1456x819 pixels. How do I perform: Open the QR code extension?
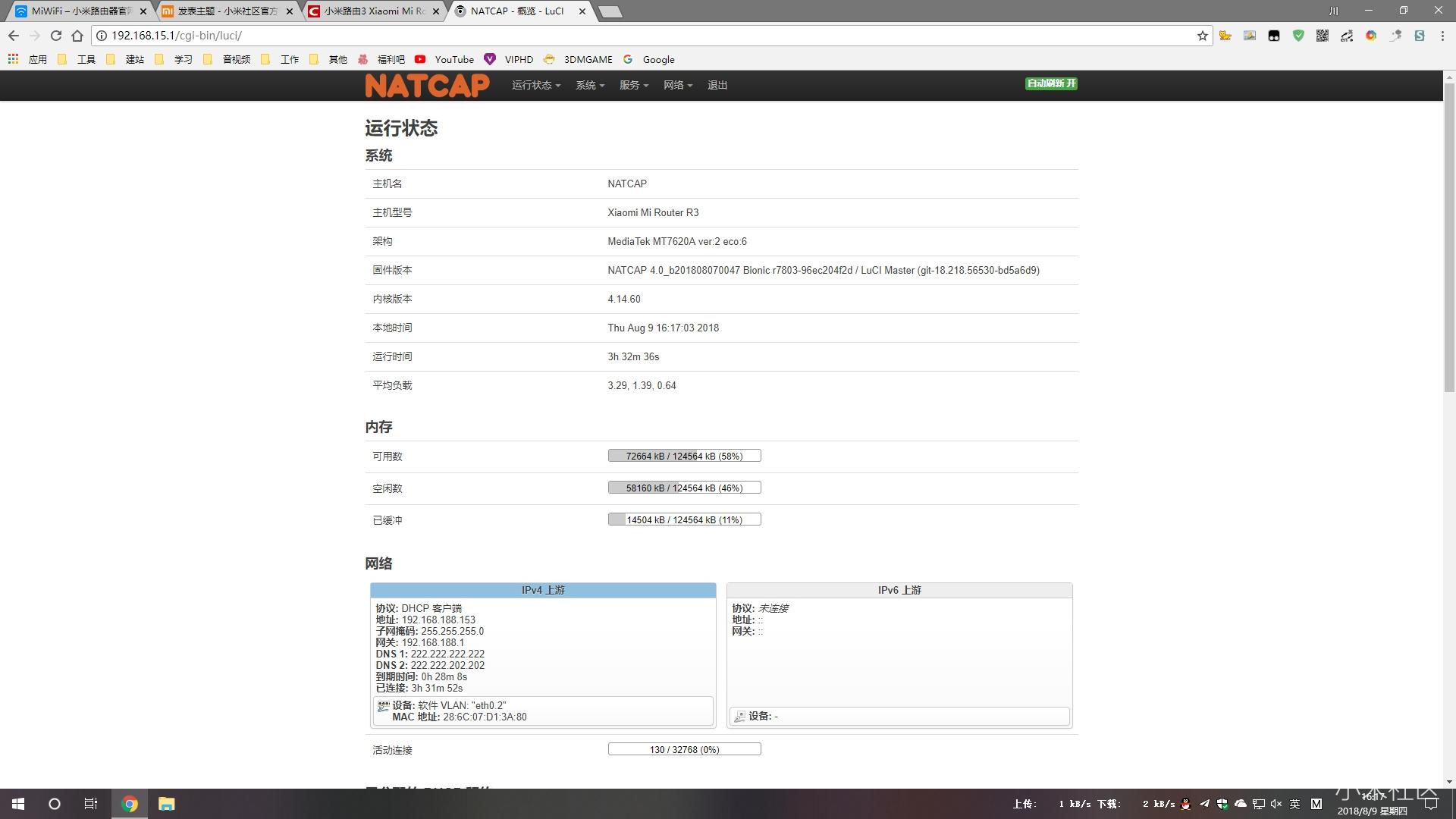pos(1323,36)
